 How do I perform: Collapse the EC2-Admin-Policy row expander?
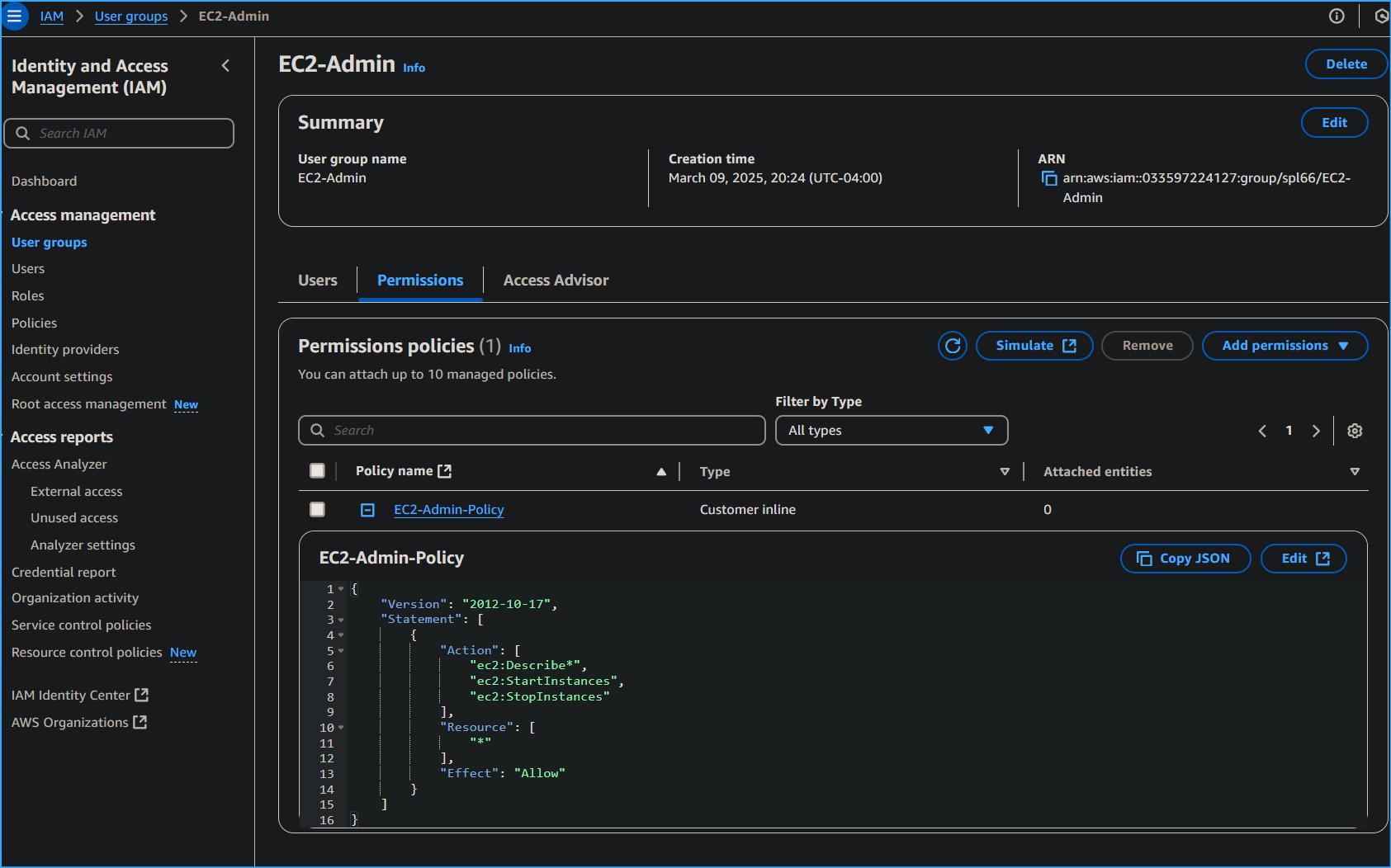(368, 510)
